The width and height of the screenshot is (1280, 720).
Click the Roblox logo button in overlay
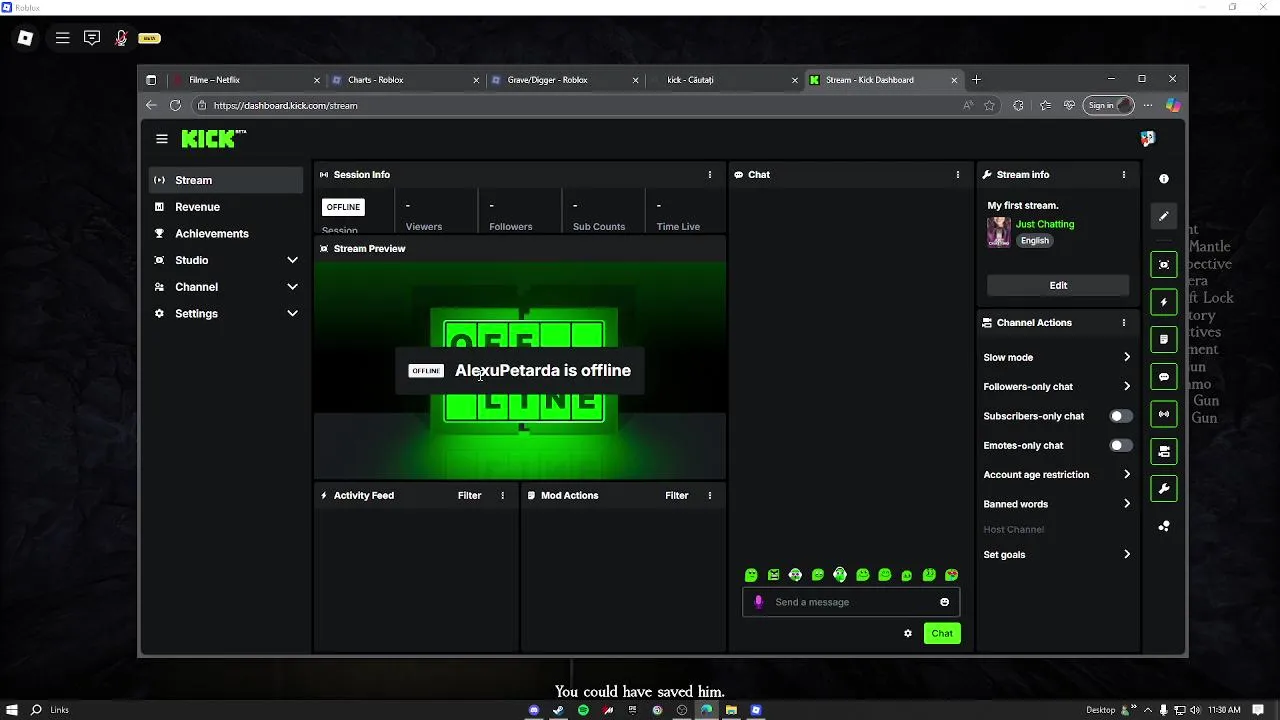pos(25,38)
